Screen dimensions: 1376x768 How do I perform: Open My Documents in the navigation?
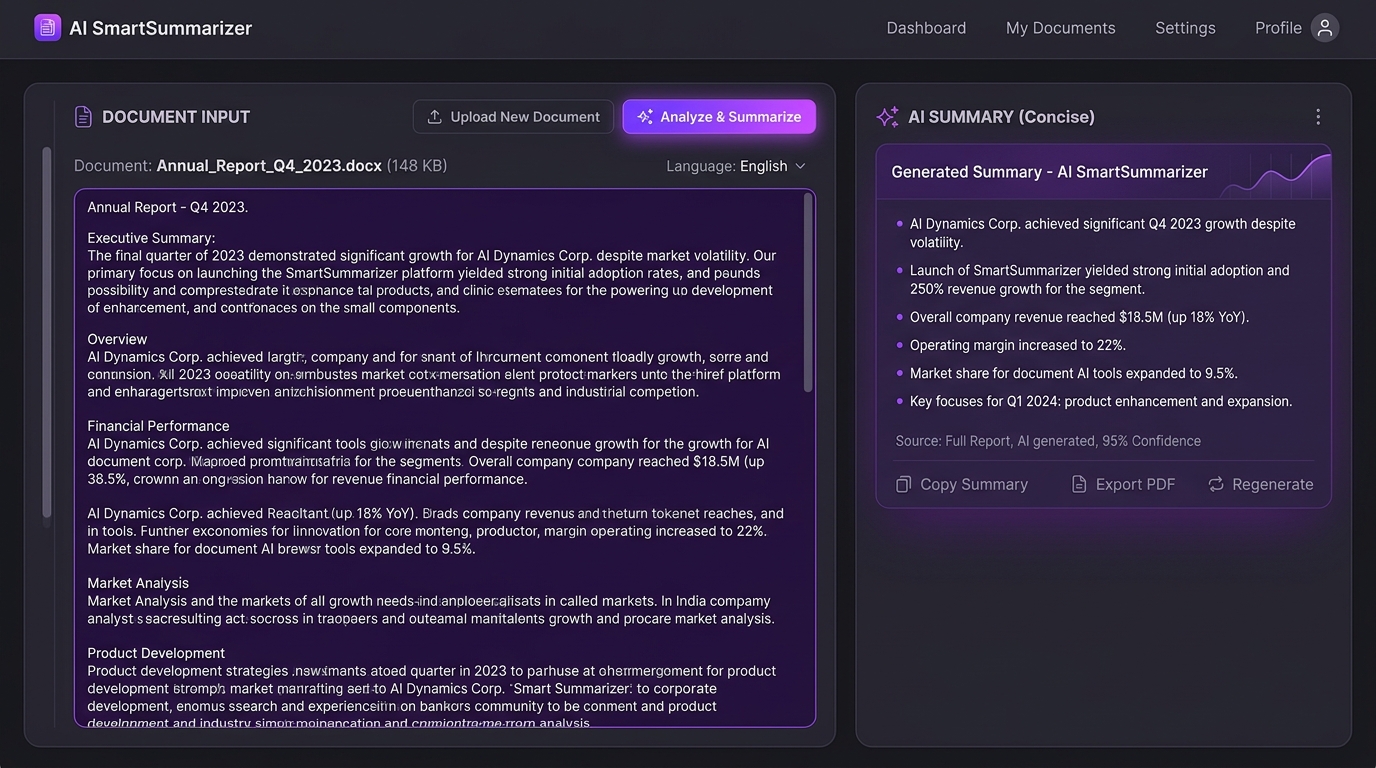(x=1060, y=28)
